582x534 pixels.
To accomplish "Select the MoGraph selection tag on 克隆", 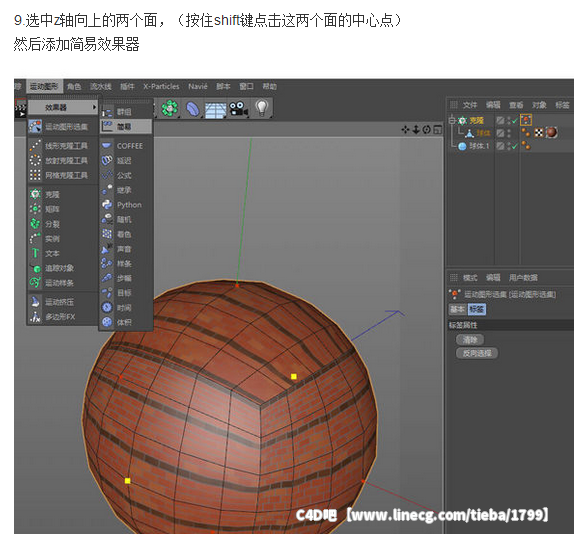I will click(x=526, y=120).
